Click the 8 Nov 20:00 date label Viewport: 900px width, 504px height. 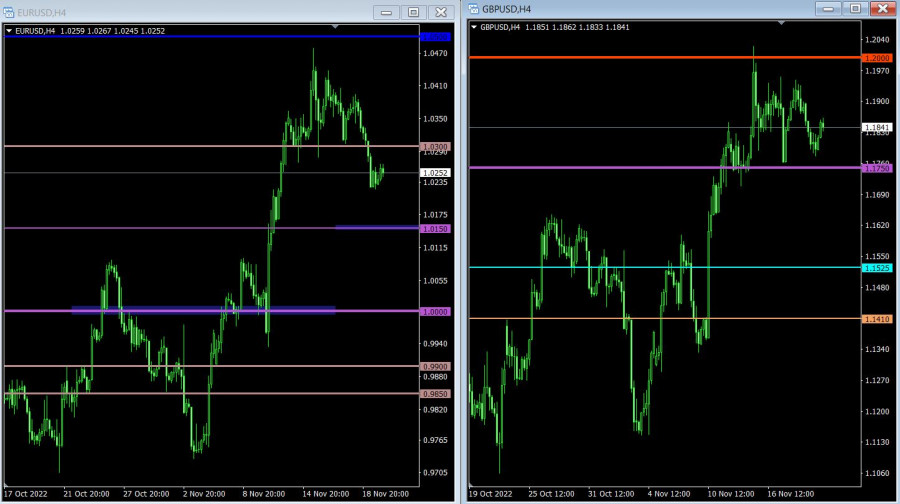[263, 494]
